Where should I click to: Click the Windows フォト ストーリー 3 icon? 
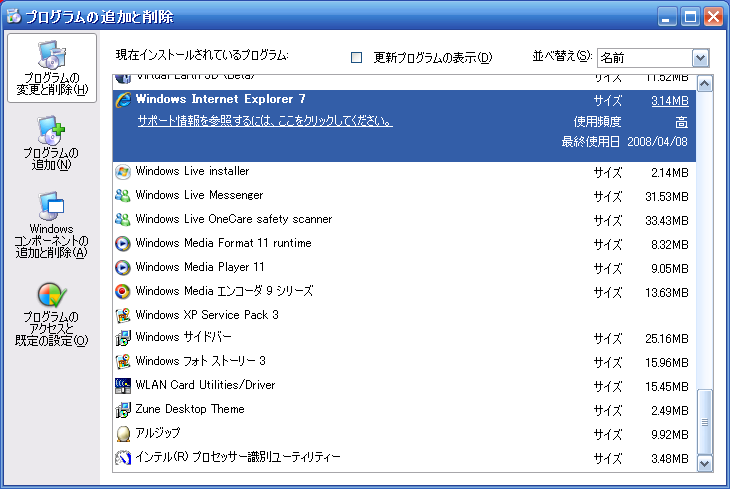tap(123, 362)
